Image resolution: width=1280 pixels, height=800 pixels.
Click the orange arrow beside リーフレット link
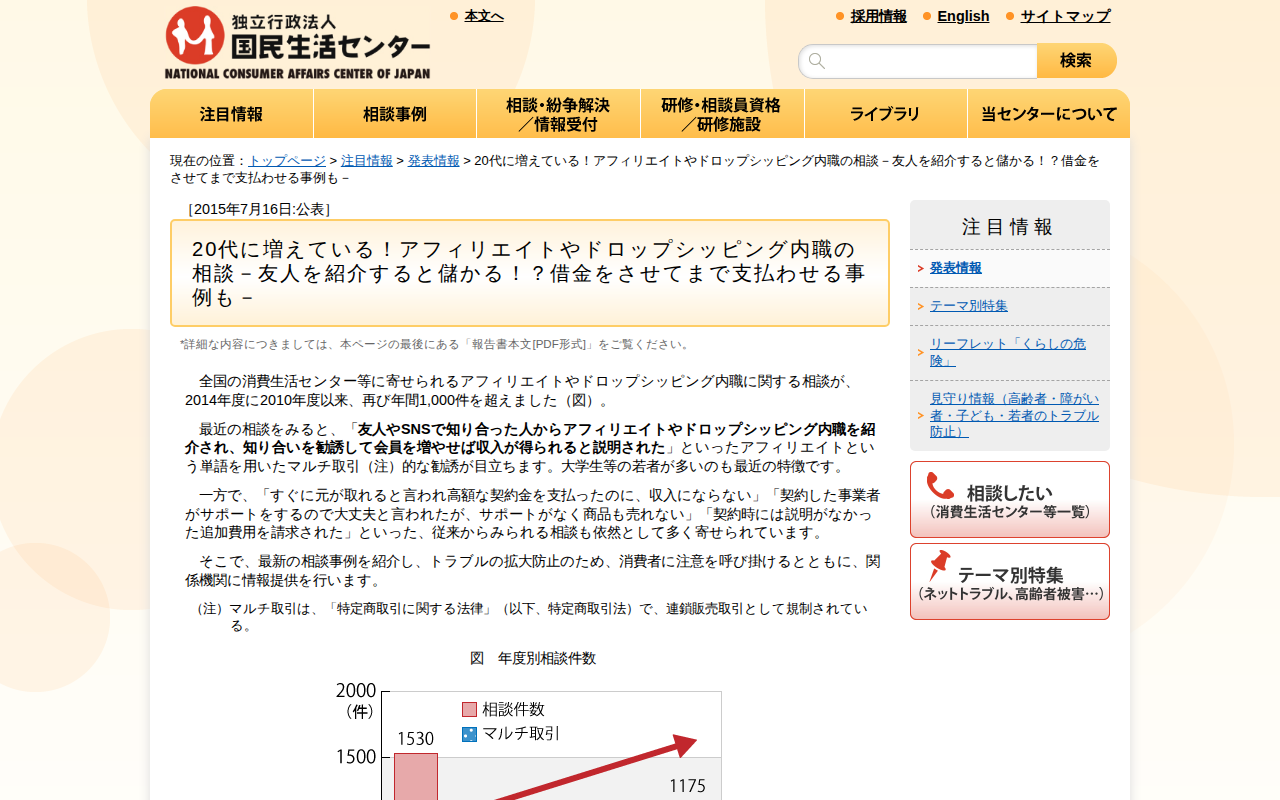[920, 352]
